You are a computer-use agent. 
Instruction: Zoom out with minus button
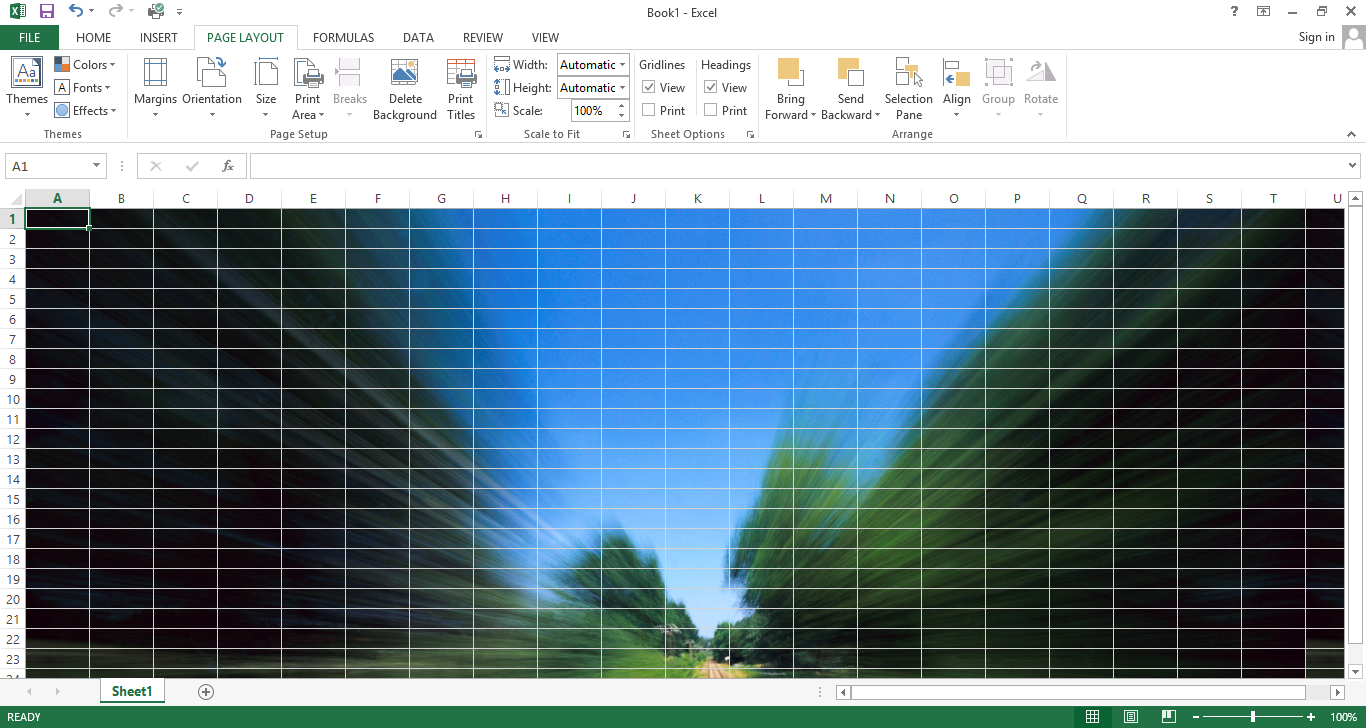point(1195,717)
